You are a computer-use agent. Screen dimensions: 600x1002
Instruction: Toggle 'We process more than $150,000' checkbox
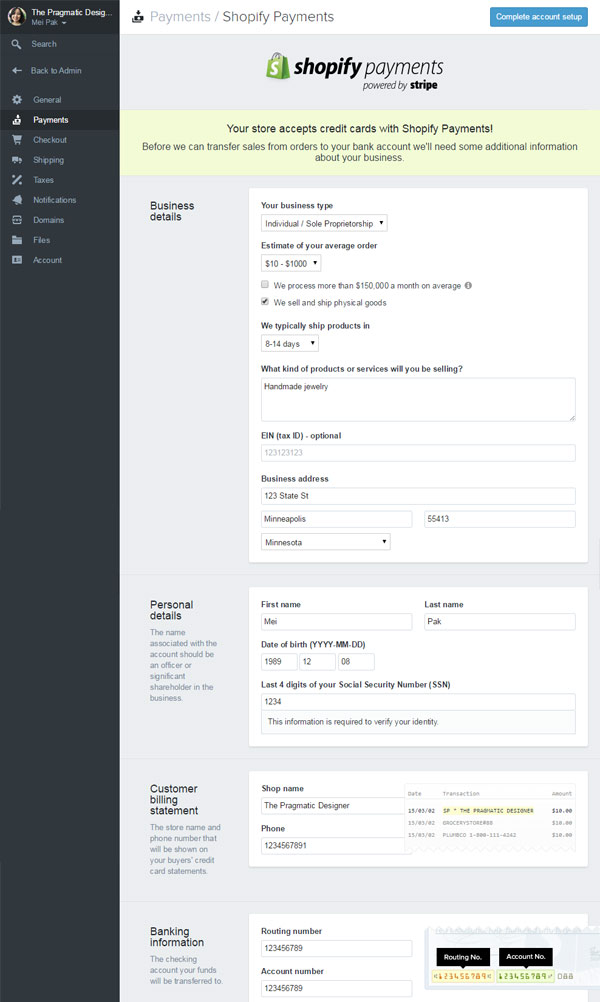pyautogui.click(x=265, y=284)
